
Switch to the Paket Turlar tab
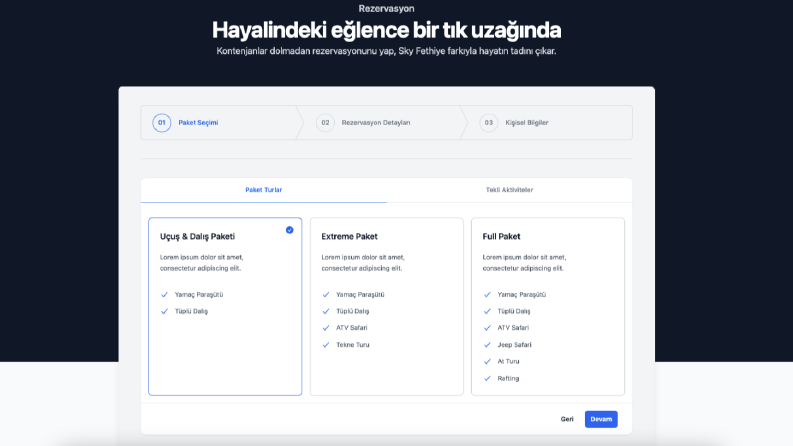(x=263, y=190)
